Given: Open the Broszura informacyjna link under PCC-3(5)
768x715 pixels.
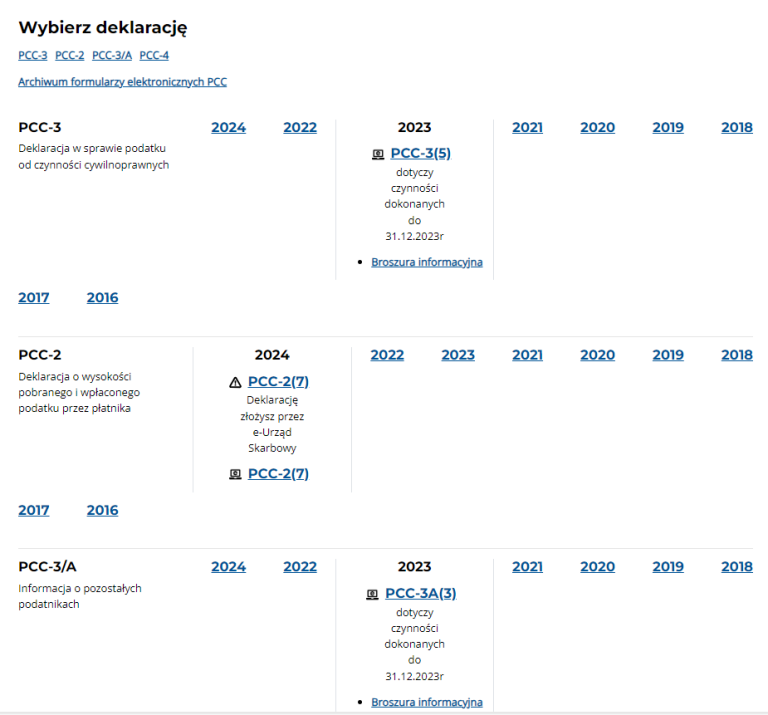Looking at the screenshot, I should (x=426, y=262).
